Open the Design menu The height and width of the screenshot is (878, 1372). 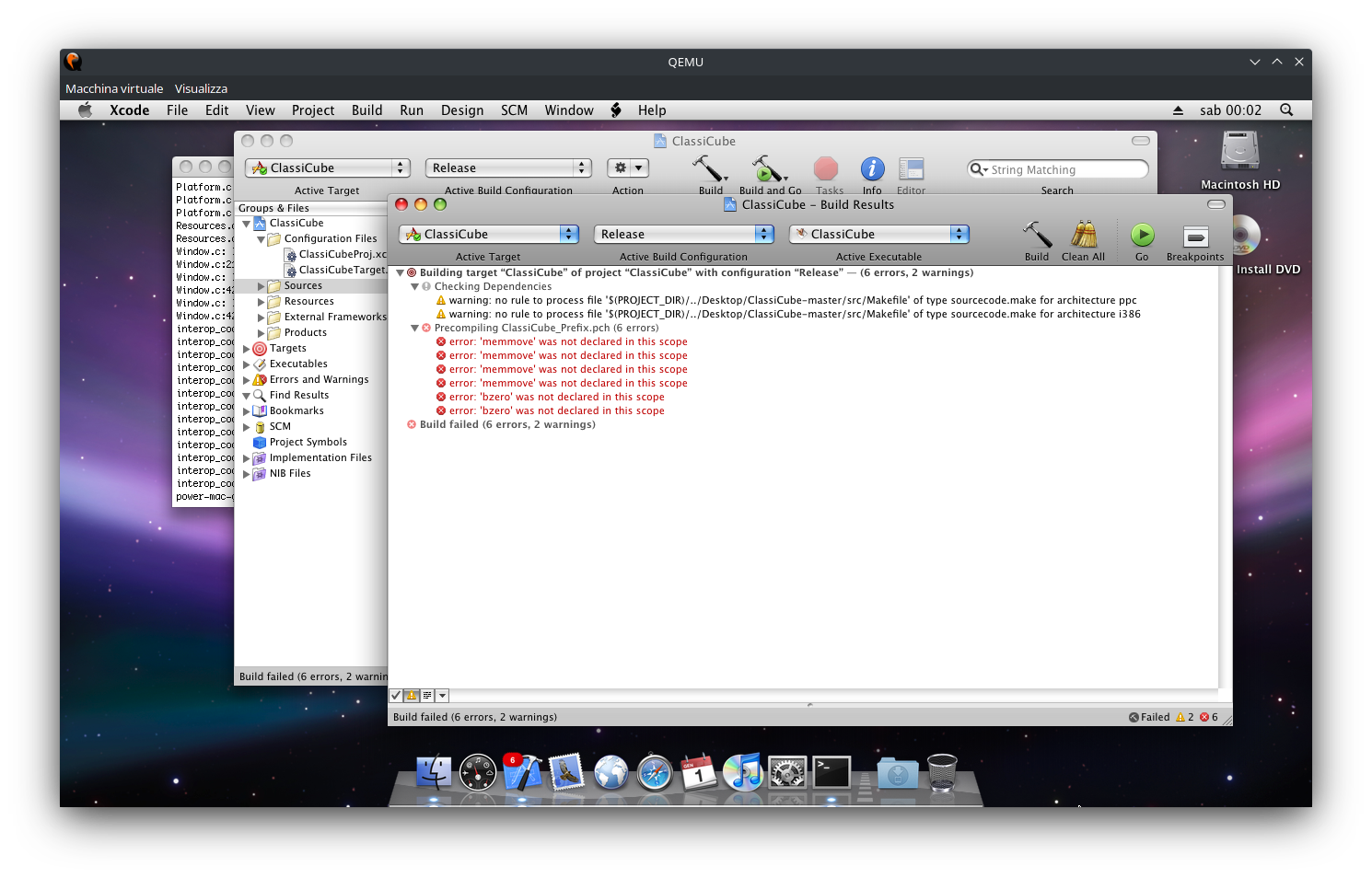pyautogui.click(x=462, y=110)
